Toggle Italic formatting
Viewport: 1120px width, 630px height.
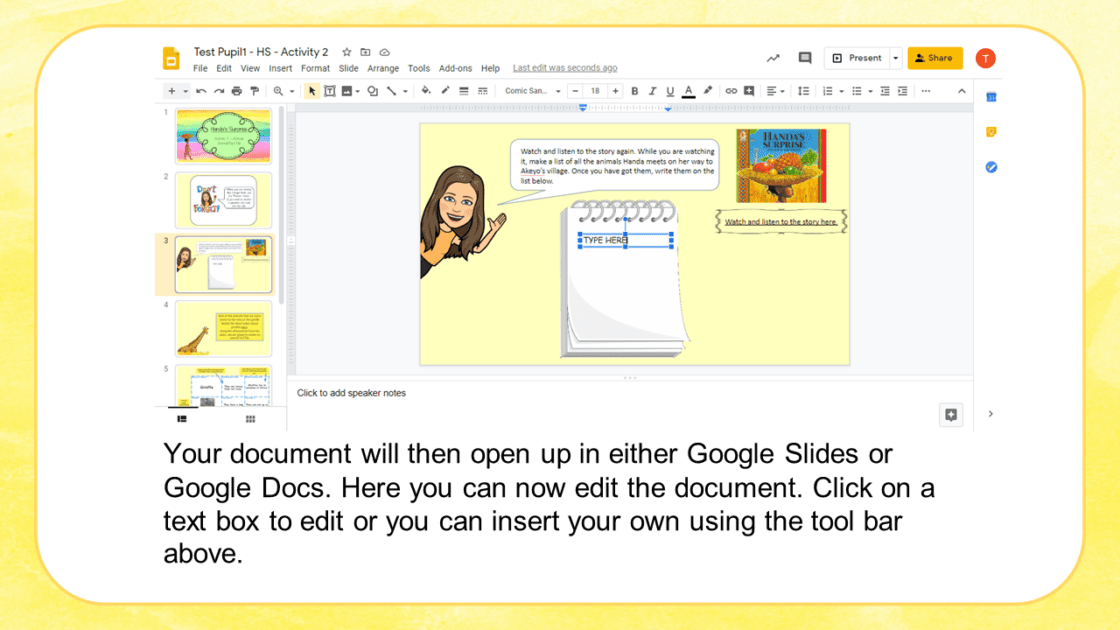click(x=652, y=91)
